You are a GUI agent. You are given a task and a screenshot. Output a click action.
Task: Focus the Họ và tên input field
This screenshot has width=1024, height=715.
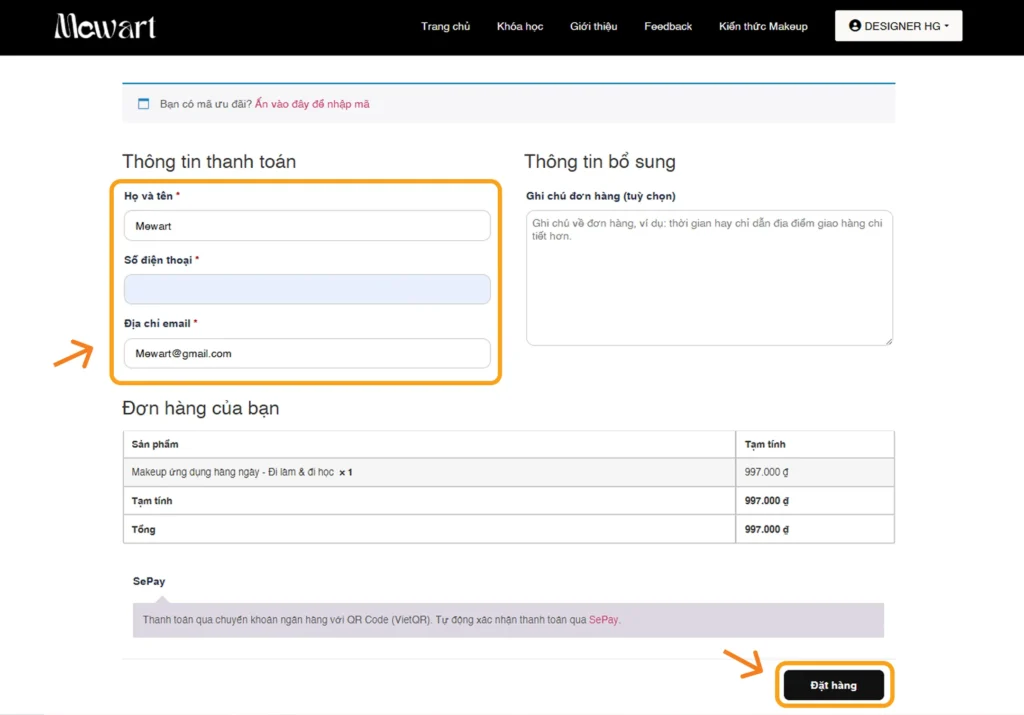pyautogui.click(x=307, y=226)
